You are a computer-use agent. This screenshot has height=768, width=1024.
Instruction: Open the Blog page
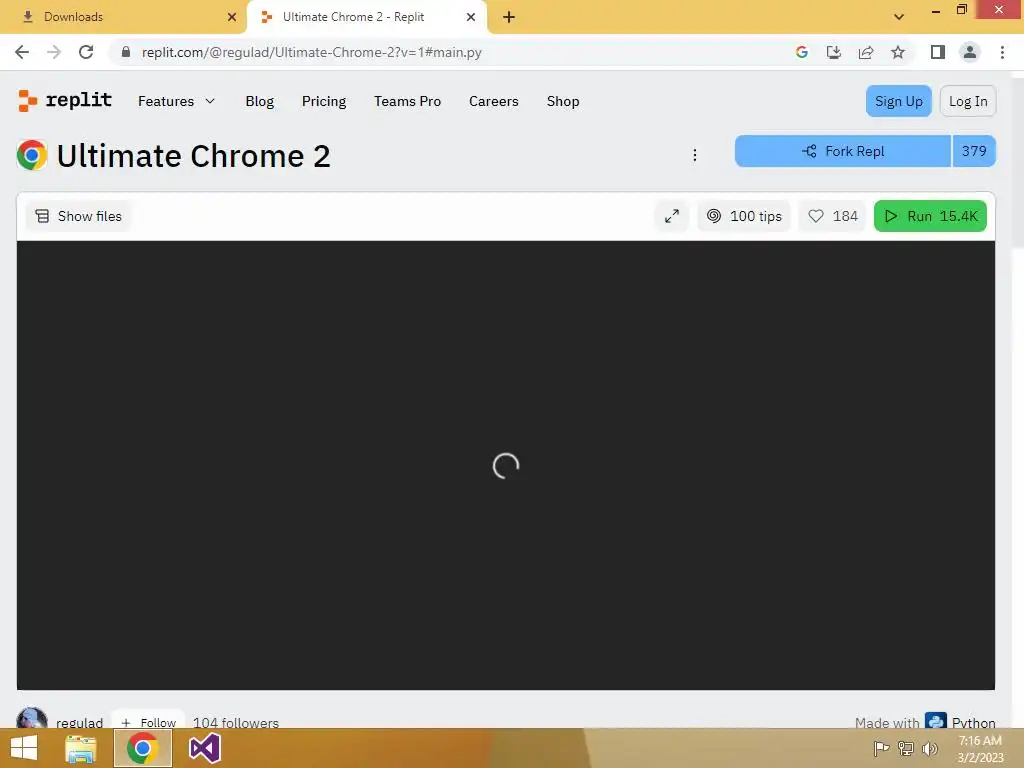pyautogui.click(x=260, y=101)
